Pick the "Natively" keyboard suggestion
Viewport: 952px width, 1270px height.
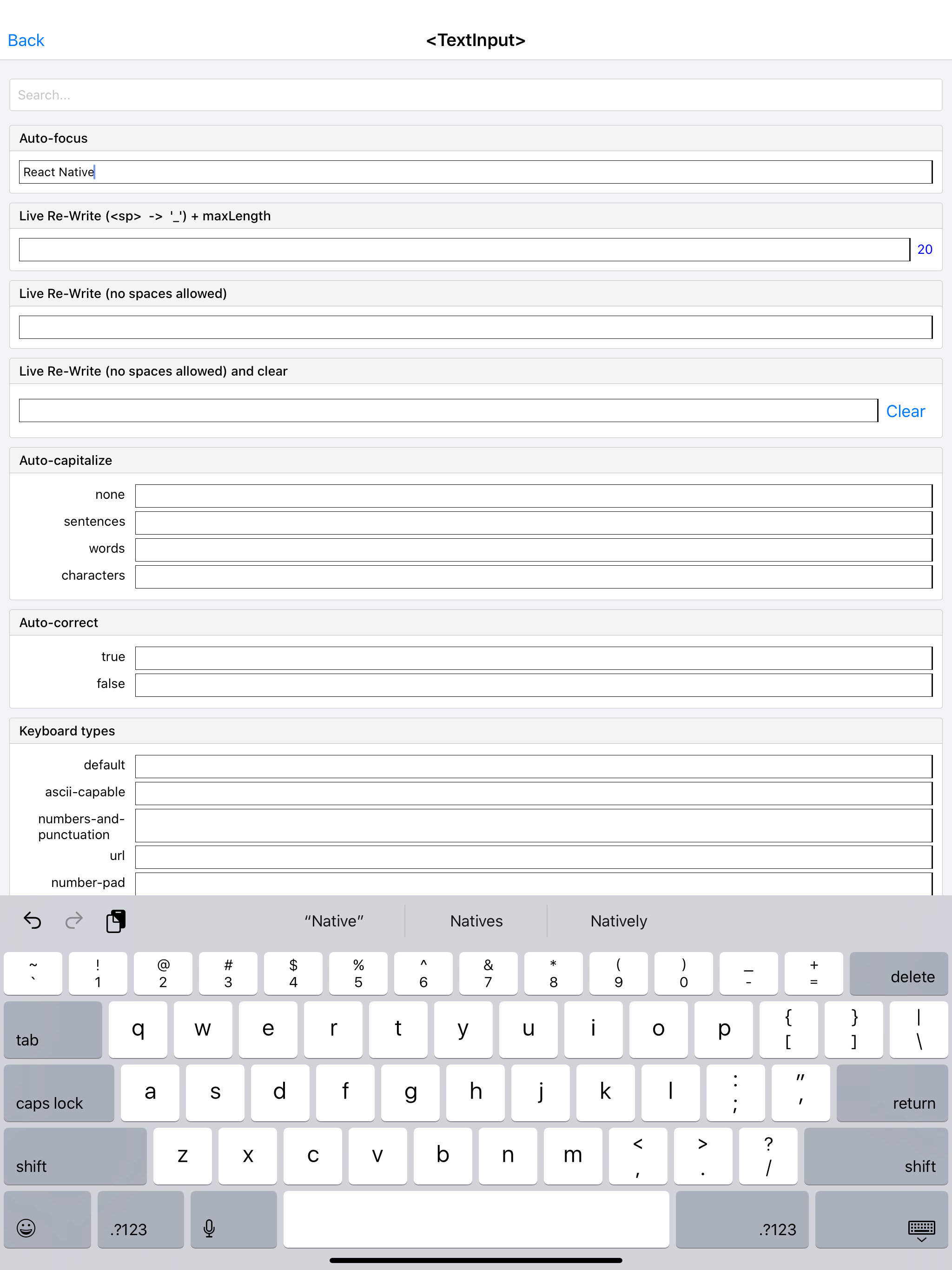point(618,921)
